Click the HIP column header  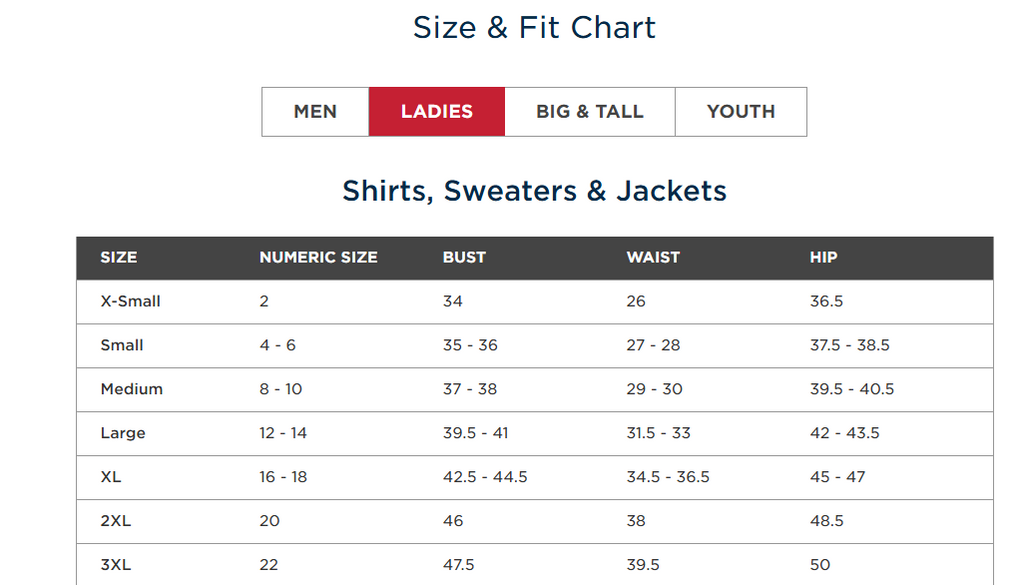pyautogui.click(x=823, y=257)
